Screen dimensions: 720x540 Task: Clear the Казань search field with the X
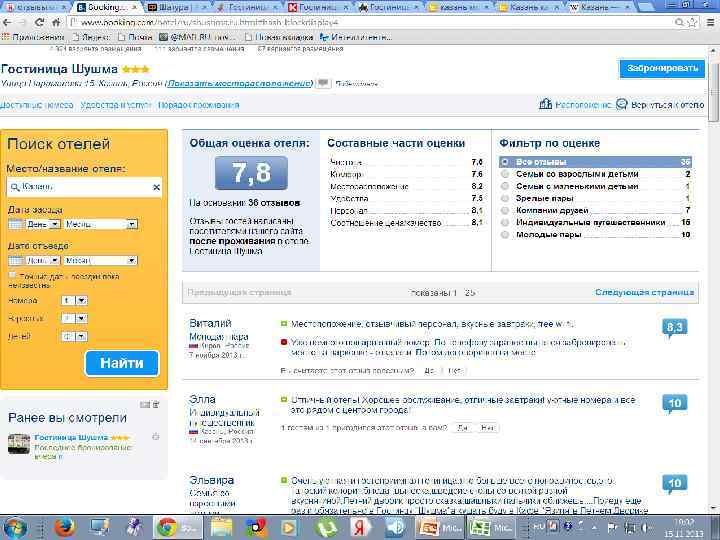pyautogui.click(x=156, y=187)
